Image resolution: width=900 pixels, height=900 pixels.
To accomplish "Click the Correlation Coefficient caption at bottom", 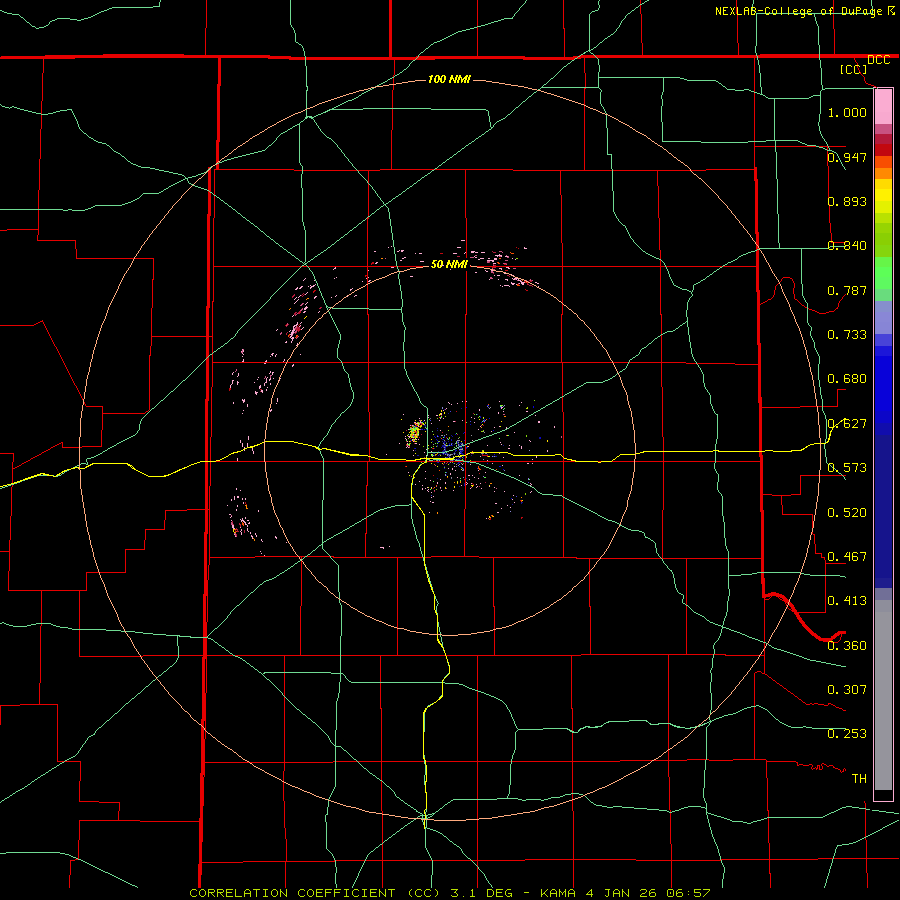I will pyautogui.click(x=449, y=893).
